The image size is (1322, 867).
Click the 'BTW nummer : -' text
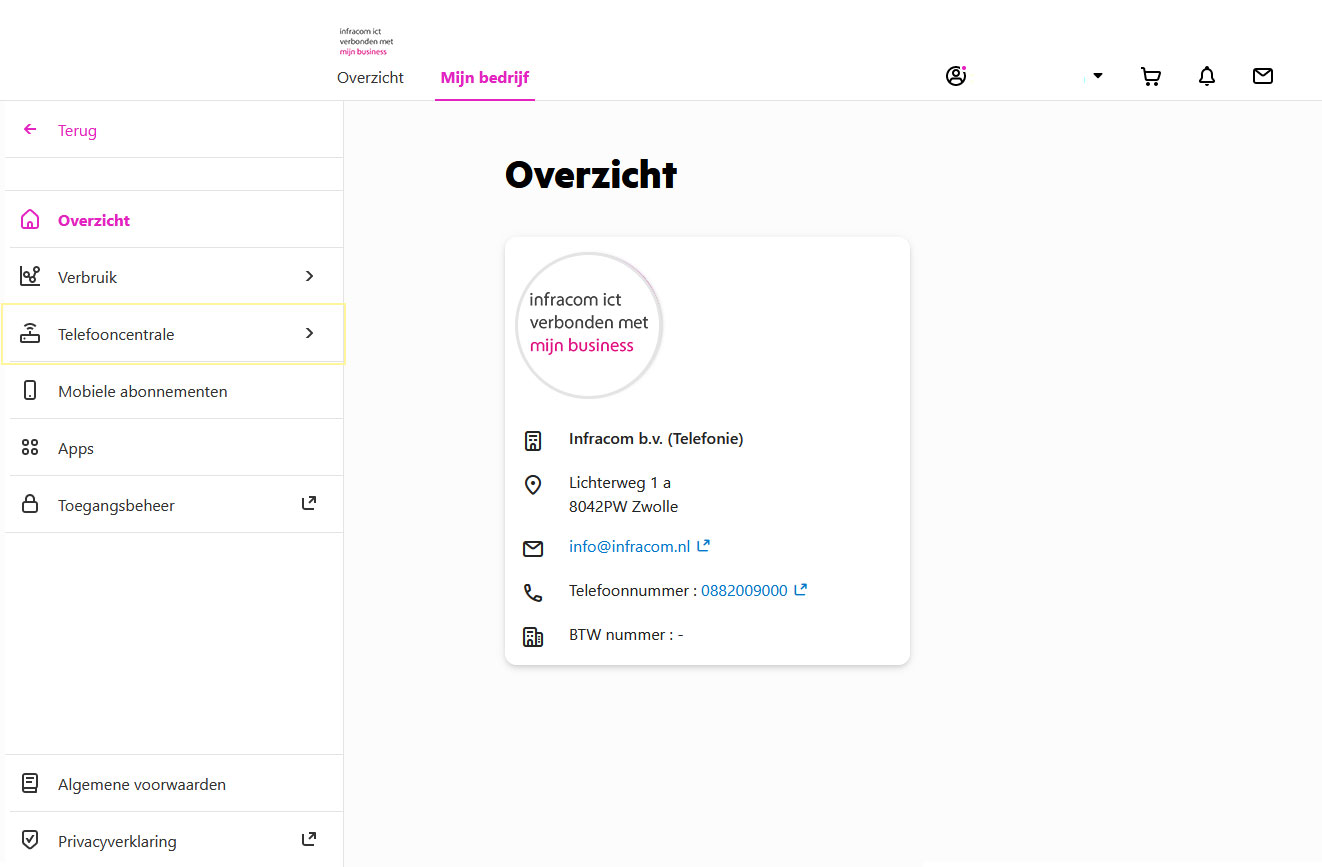pos(626,634)
